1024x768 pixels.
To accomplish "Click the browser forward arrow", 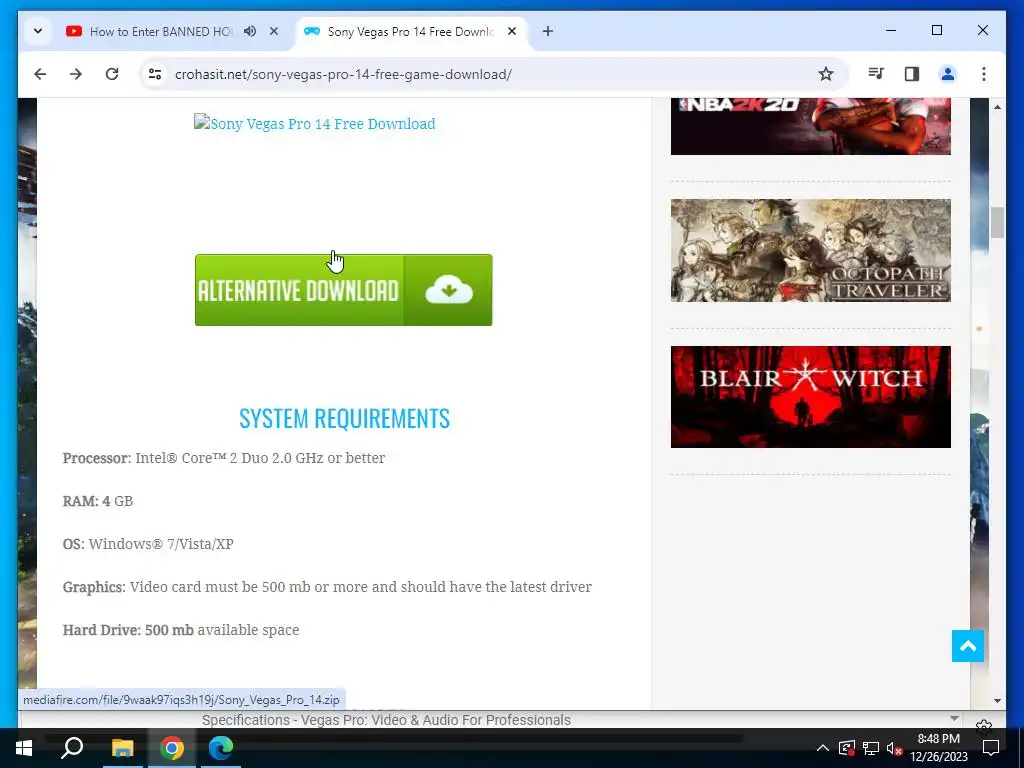I will click(76, 74).
